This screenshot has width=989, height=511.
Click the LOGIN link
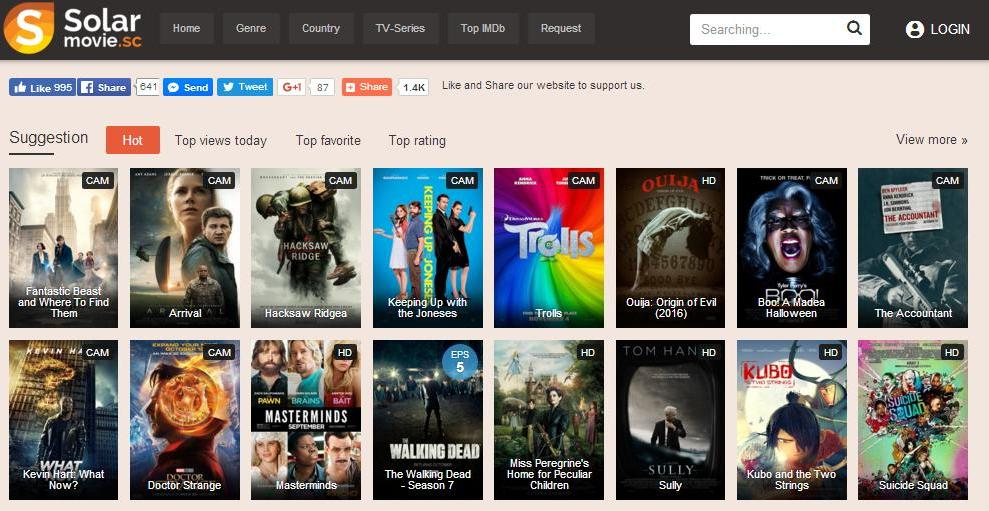(x=950, y=29)
